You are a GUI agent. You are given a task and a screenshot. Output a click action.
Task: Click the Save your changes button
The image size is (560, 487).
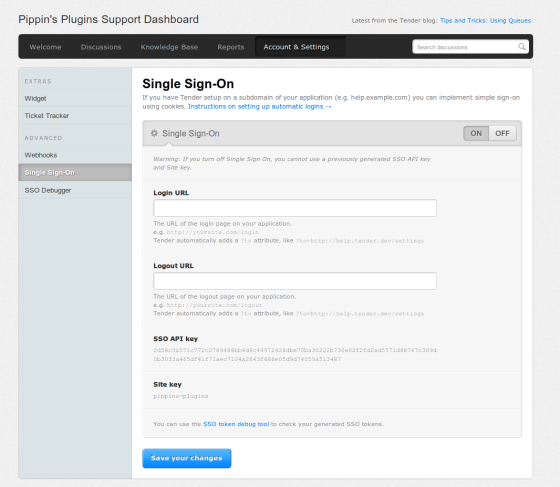tap(187, 458)
